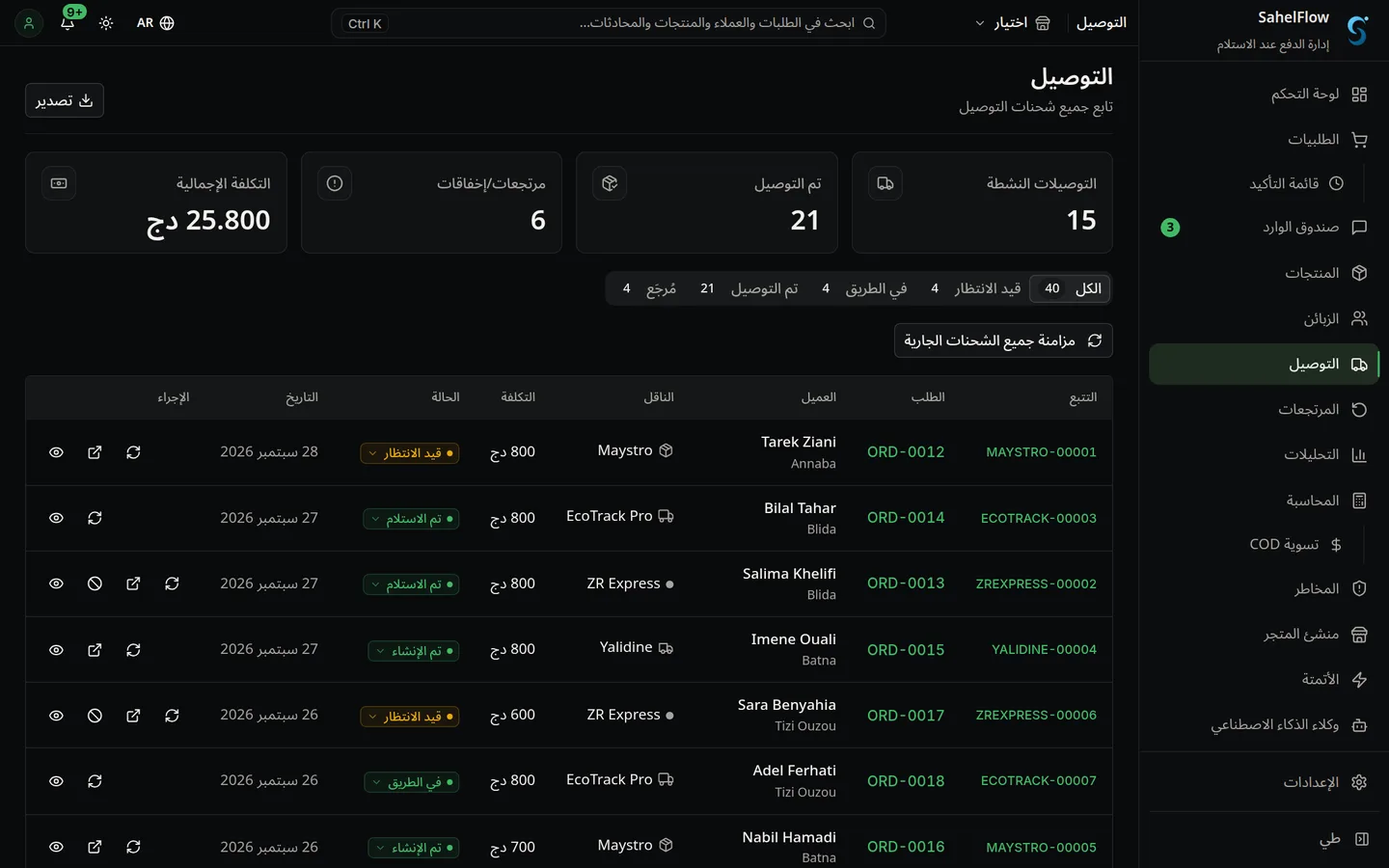Image resolution: width=1389 pixels, height=868 pixels.
Task: Click the تصدير export button
Action: 65,100
